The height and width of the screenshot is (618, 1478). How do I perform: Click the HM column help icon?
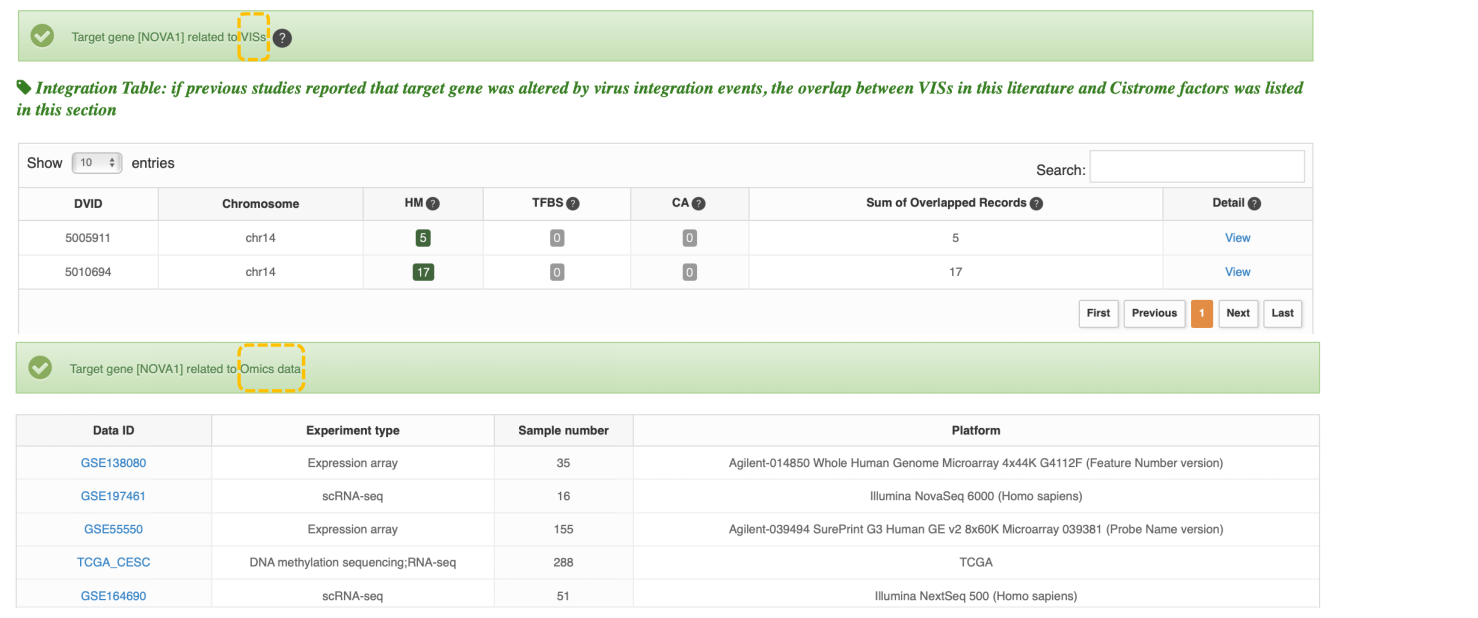(433, 203)
